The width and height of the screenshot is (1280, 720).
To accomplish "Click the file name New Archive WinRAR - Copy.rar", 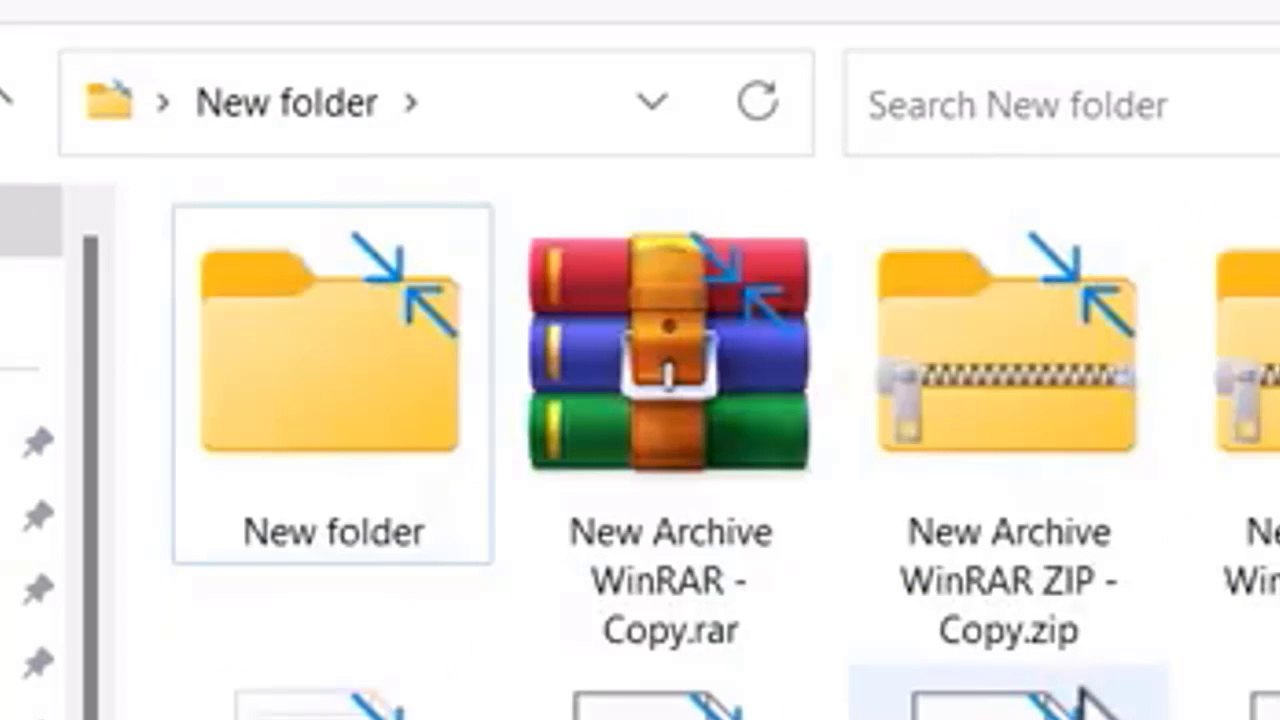I will (670, 581).
